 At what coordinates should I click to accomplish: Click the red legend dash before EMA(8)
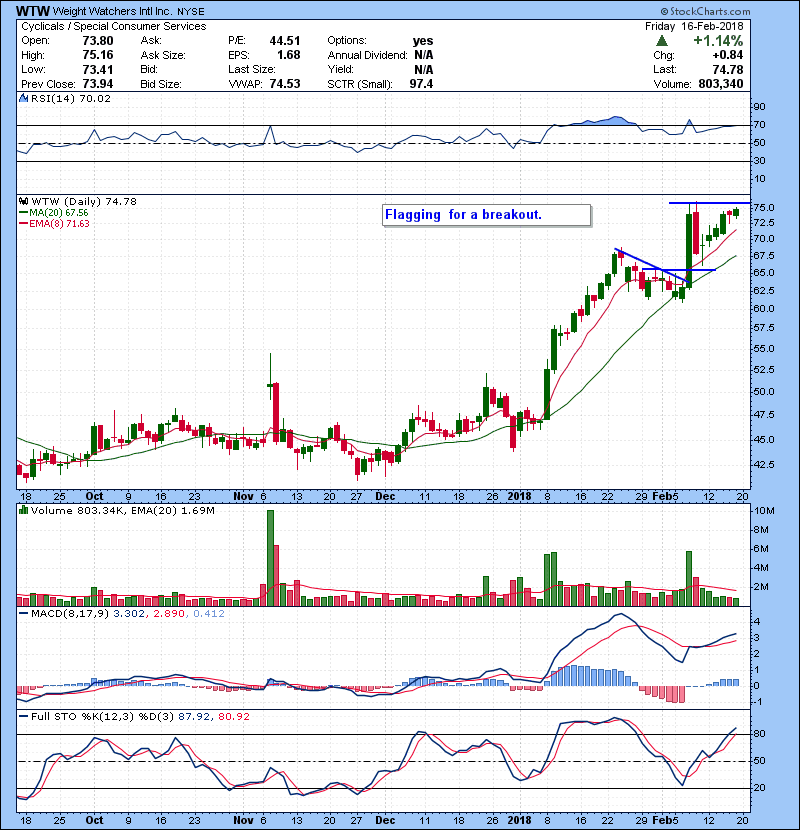[23, 224]
